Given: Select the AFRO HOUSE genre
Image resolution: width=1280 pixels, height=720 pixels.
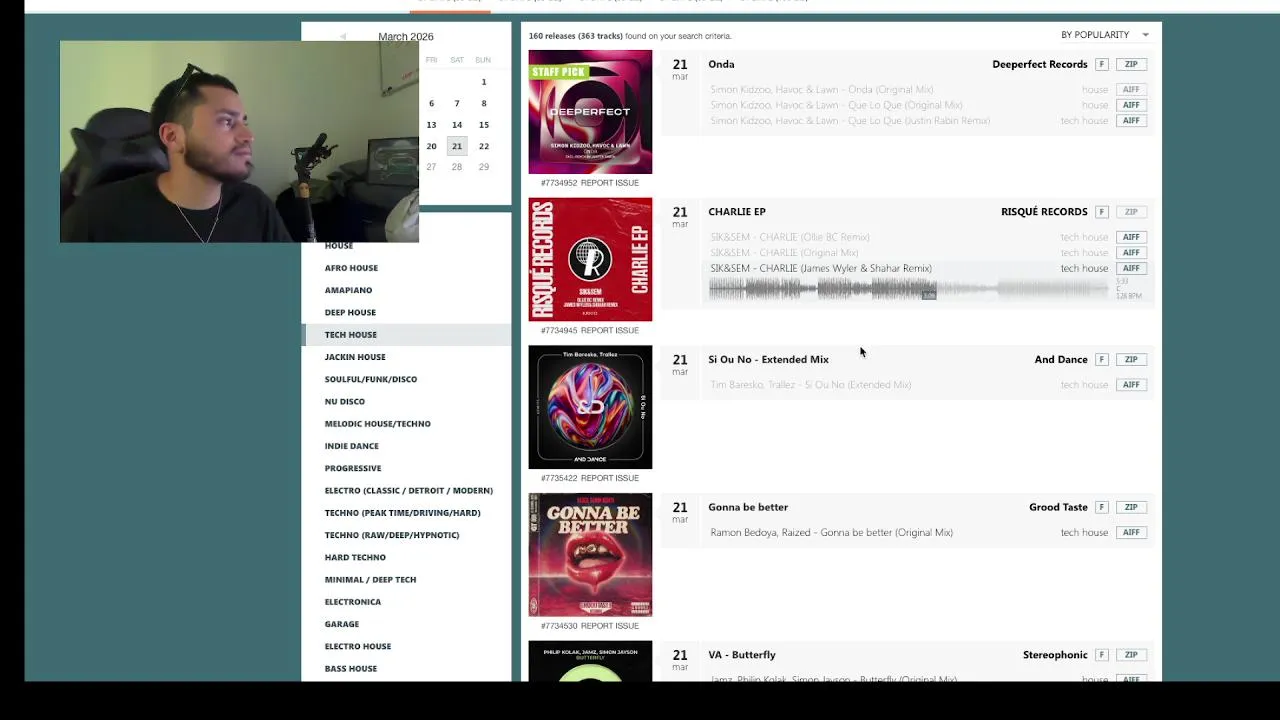Looking at the screenshot, I should tap(351, 268).
